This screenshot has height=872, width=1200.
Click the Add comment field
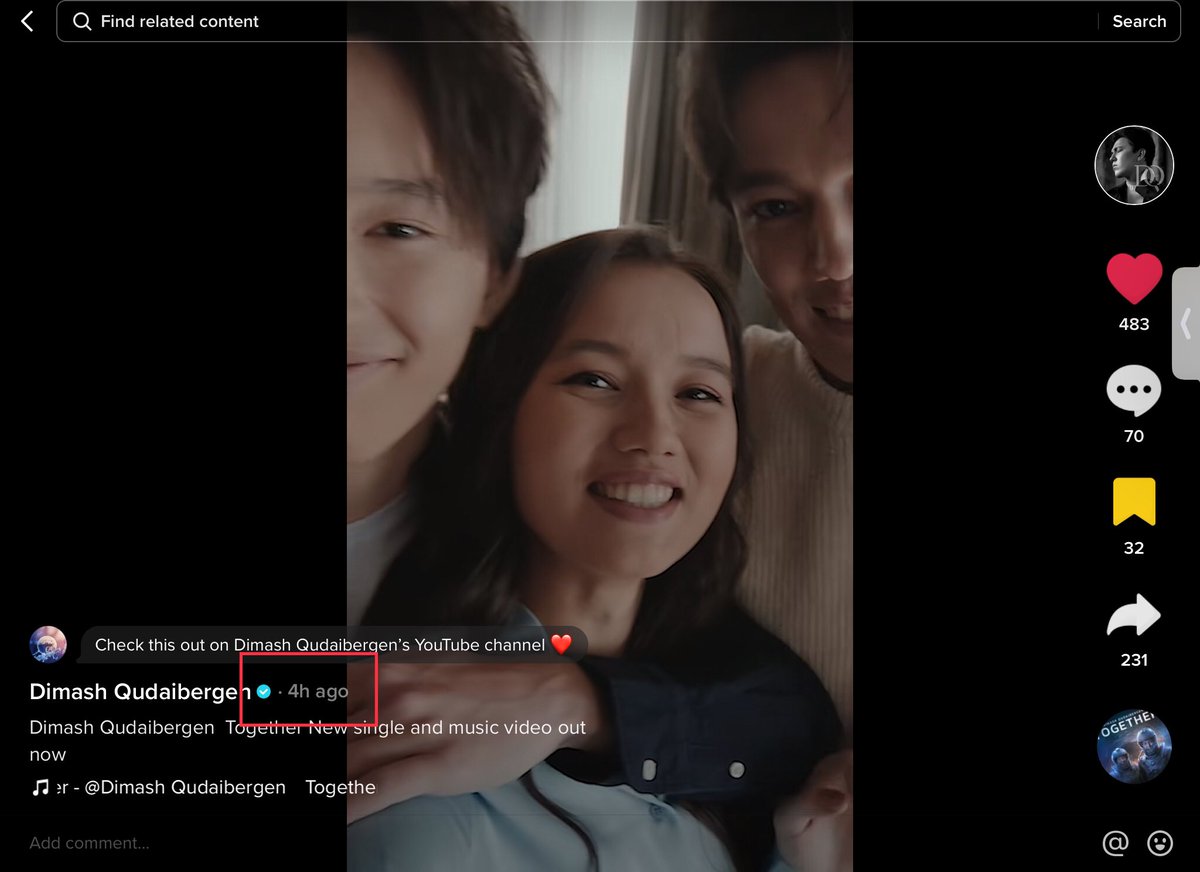[89, 843]
